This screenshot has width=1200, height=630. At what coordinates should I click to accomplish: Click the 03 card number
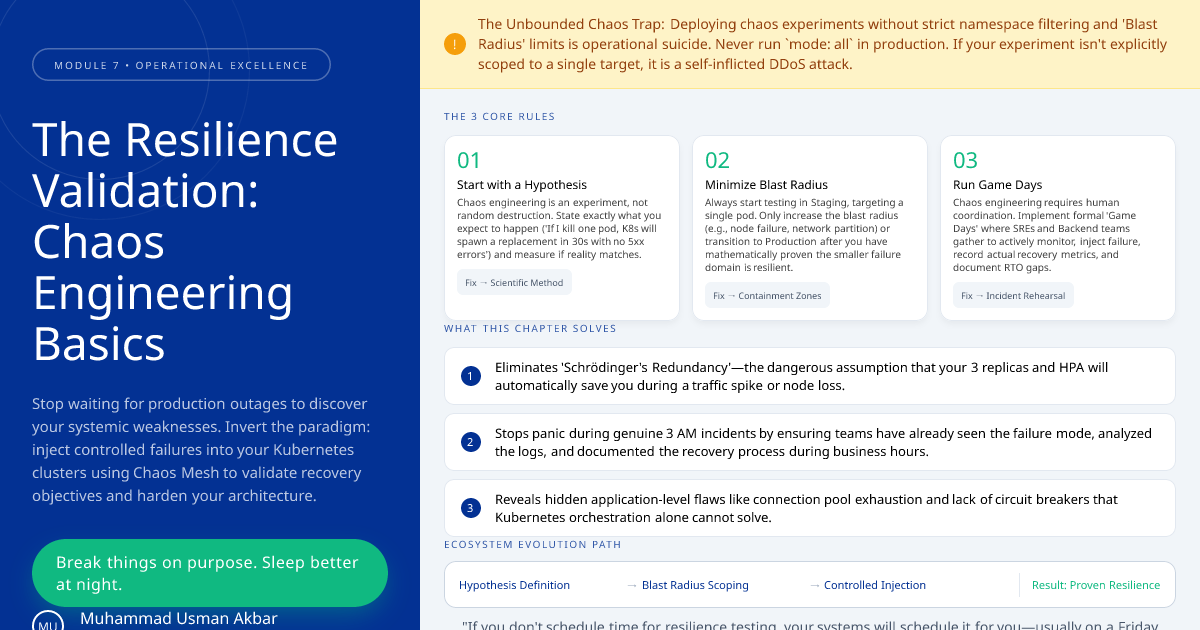pos(965,160)
